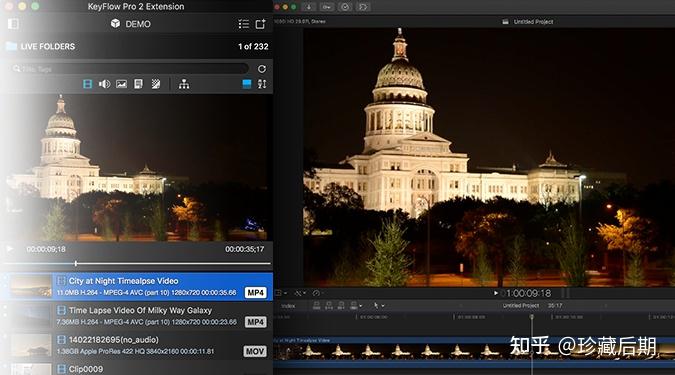
Task: Select the Clip0009 row
Action: pyautogui.click(x=137, y=369)
